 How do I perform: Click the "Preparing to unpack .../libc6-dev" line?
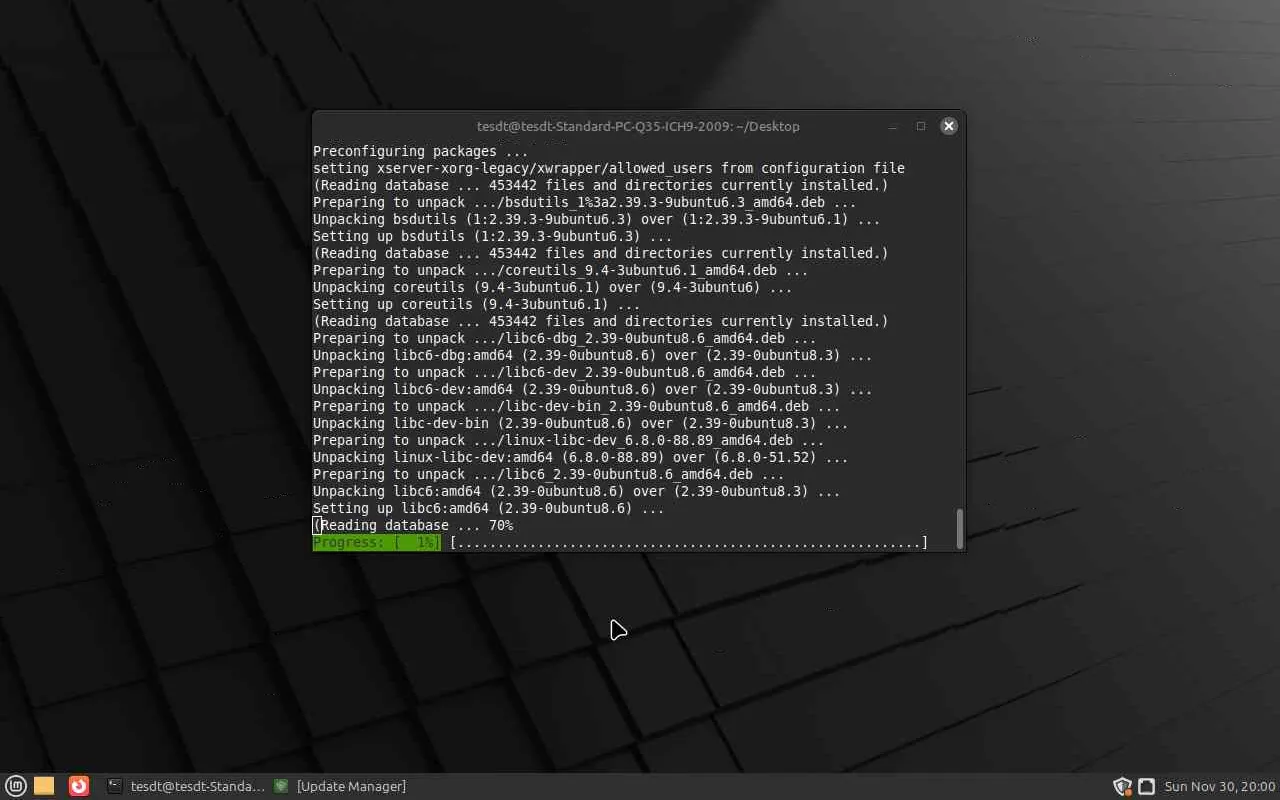tap(565, 372)
